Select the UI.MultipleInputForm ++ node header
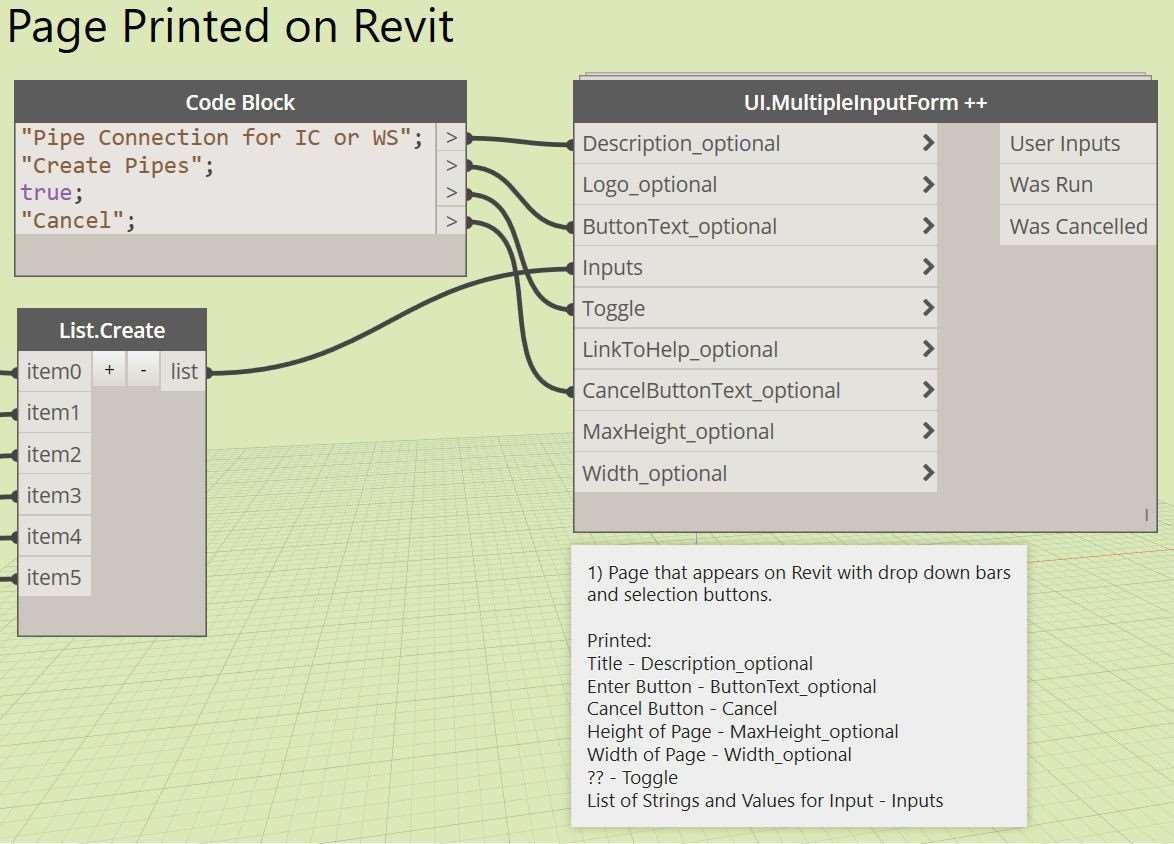 tap(866, 102)
